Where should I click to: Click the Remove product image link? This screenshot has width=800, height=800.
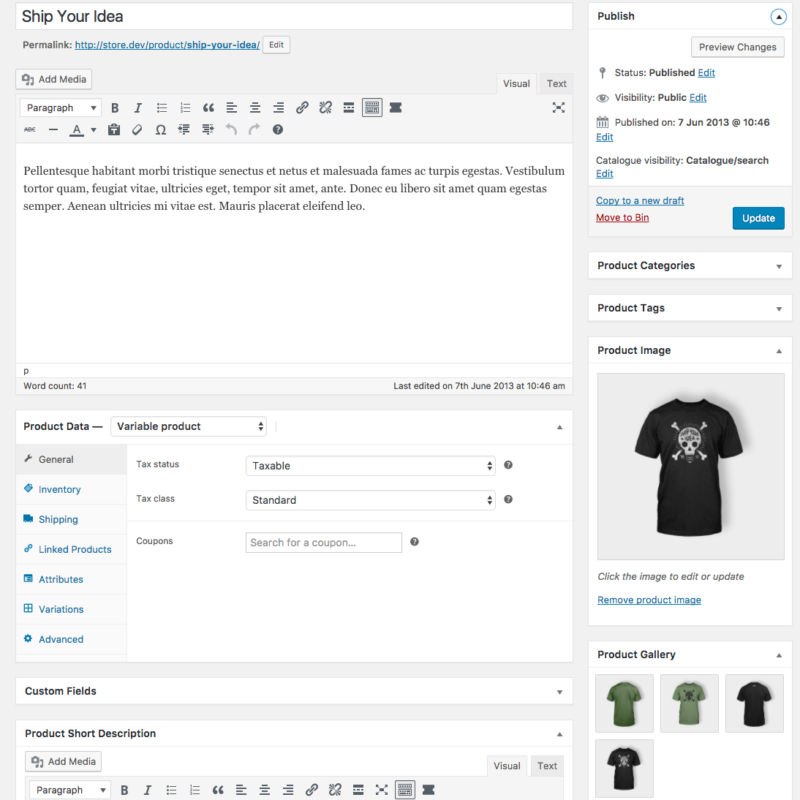coord(649,599)
